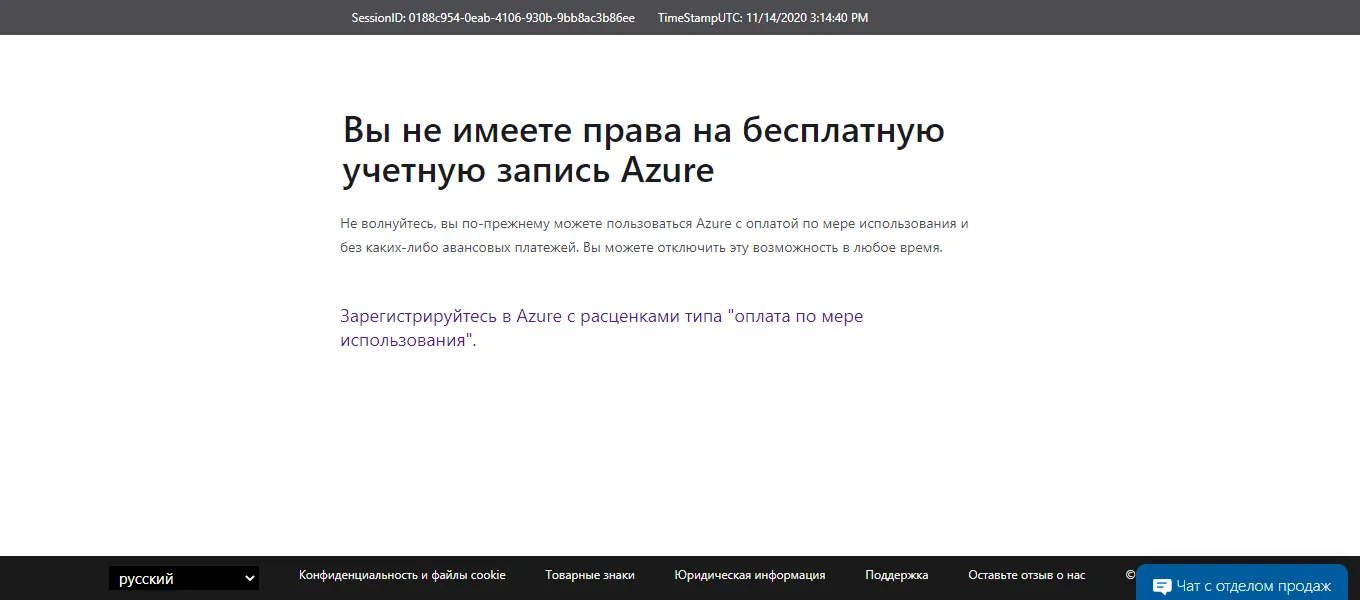Select the SessionID text in header
1364x600 pixels.
pos(493,18)
